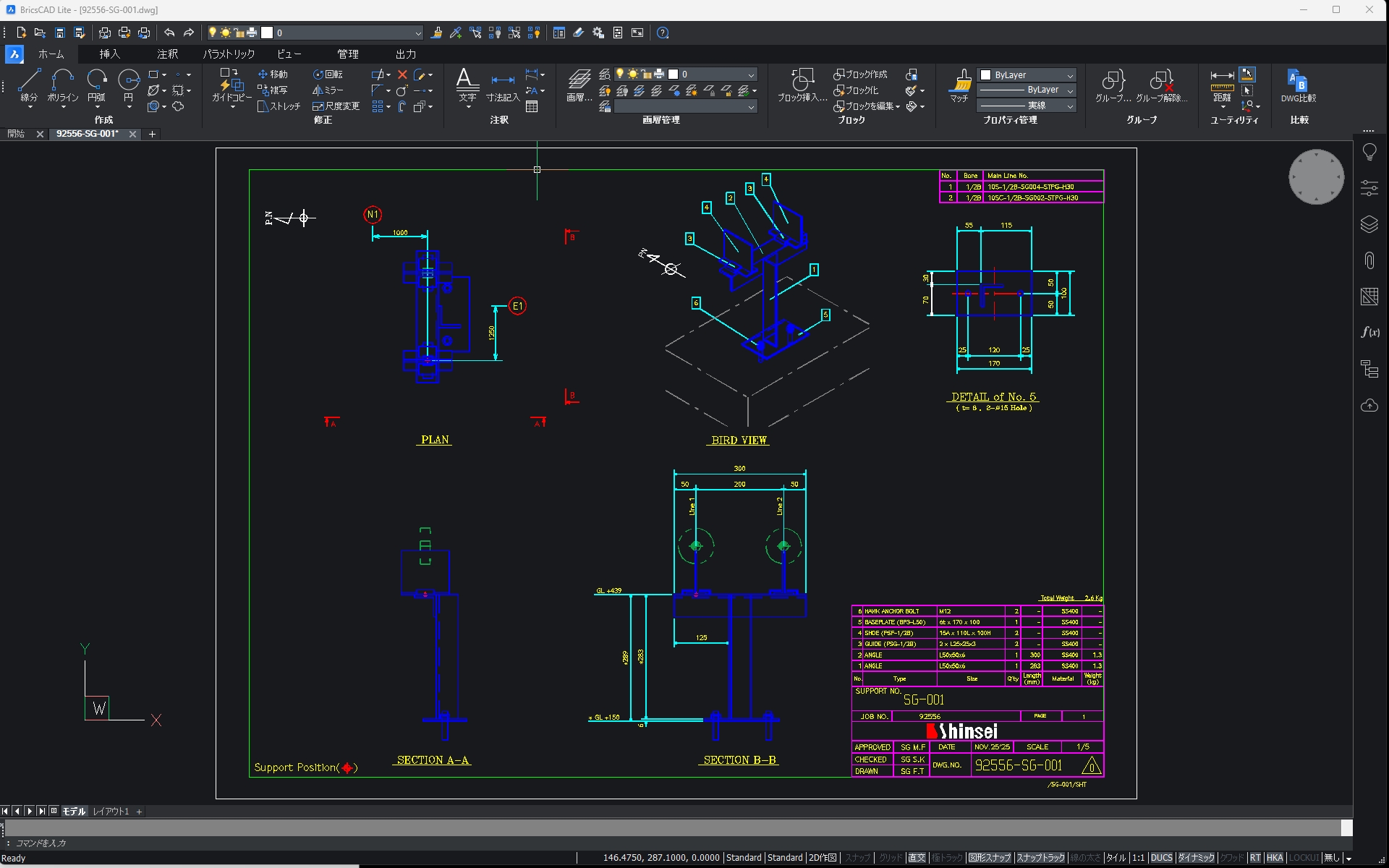Close the 92556-SG-001 drawing tab
The height and width of the screenshot is (868, 1389).
(132, 134)
